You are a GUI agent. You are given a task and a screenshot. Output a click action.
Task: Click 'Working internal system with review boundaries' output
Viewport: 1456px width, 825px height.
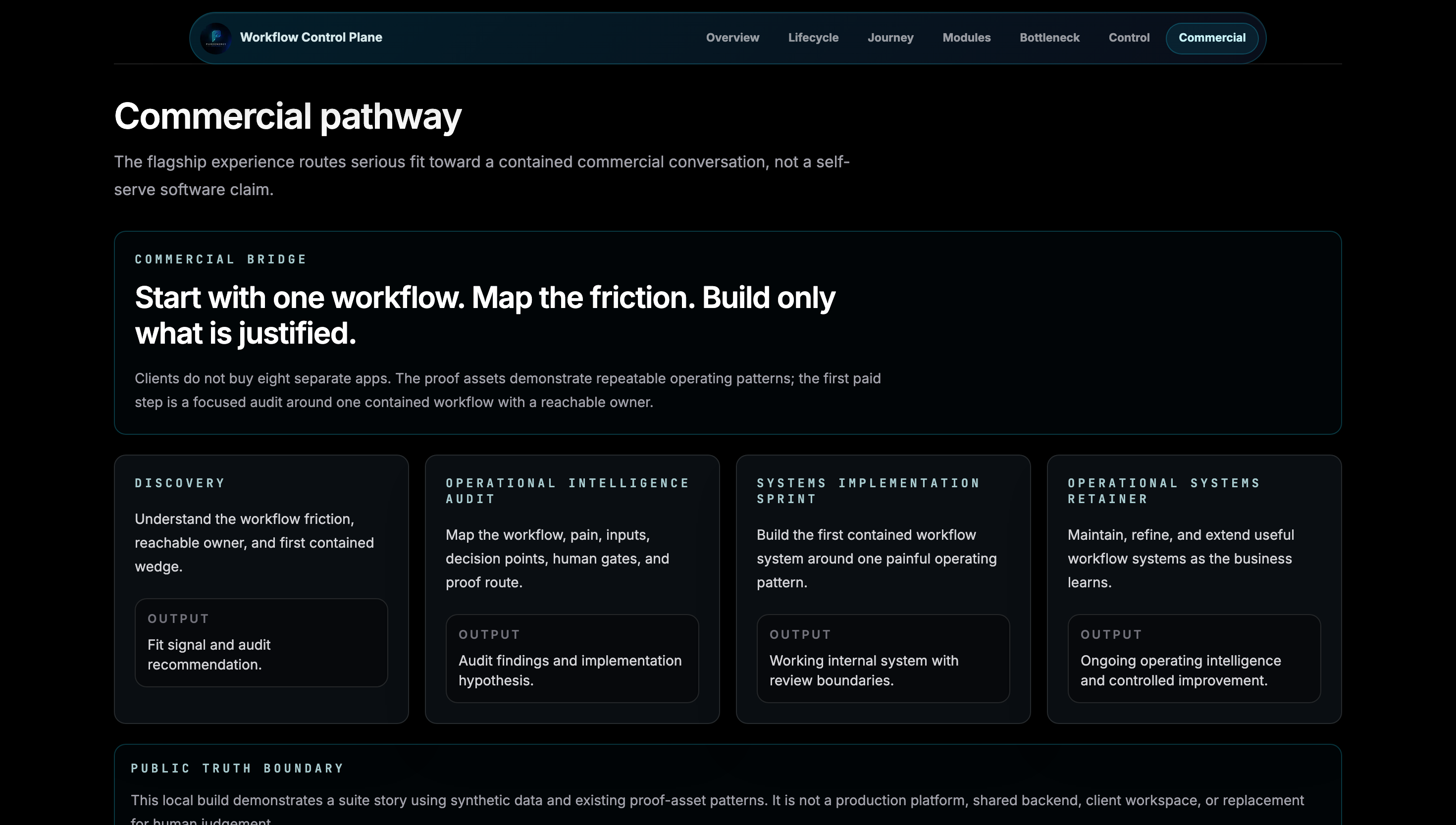(x=883, y=659)
